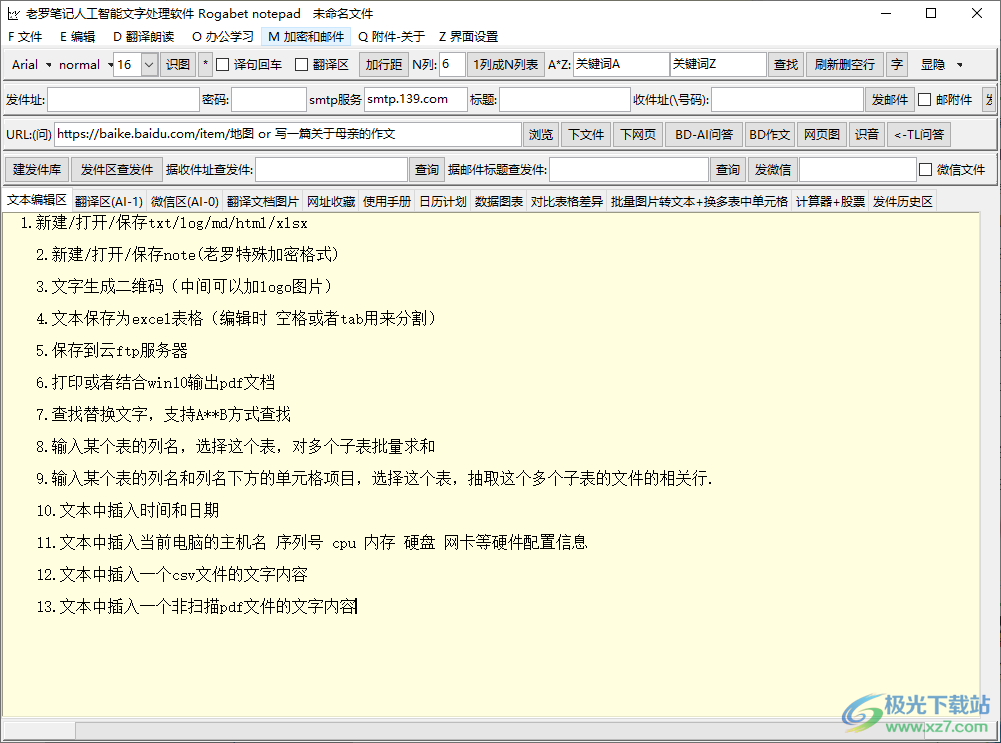Click the 发件区查发件 button
The height and width of the screenshot is (743, 1001).
[117, 169]
